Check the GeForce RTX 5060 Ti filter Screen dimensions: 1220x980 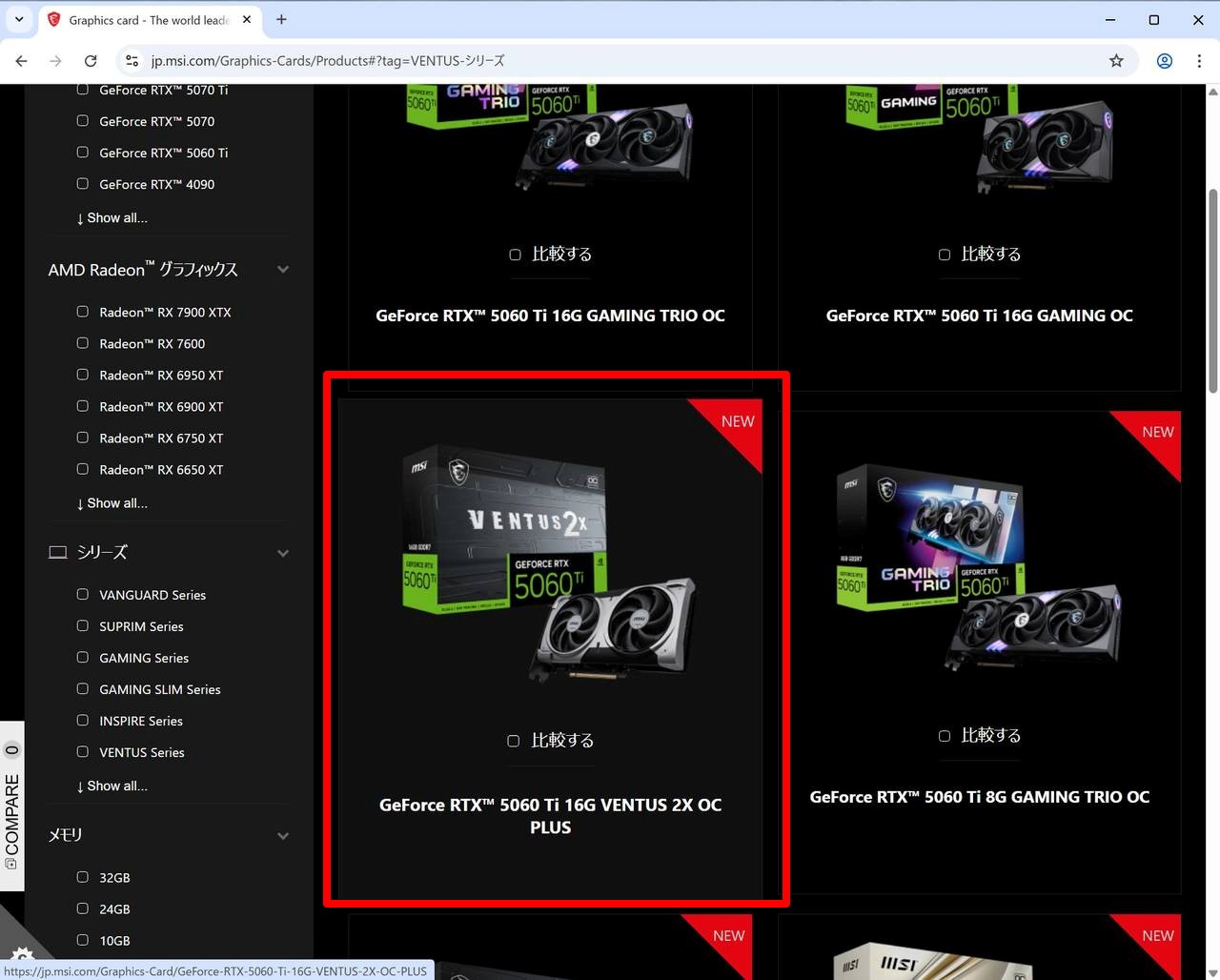point(83,153)
